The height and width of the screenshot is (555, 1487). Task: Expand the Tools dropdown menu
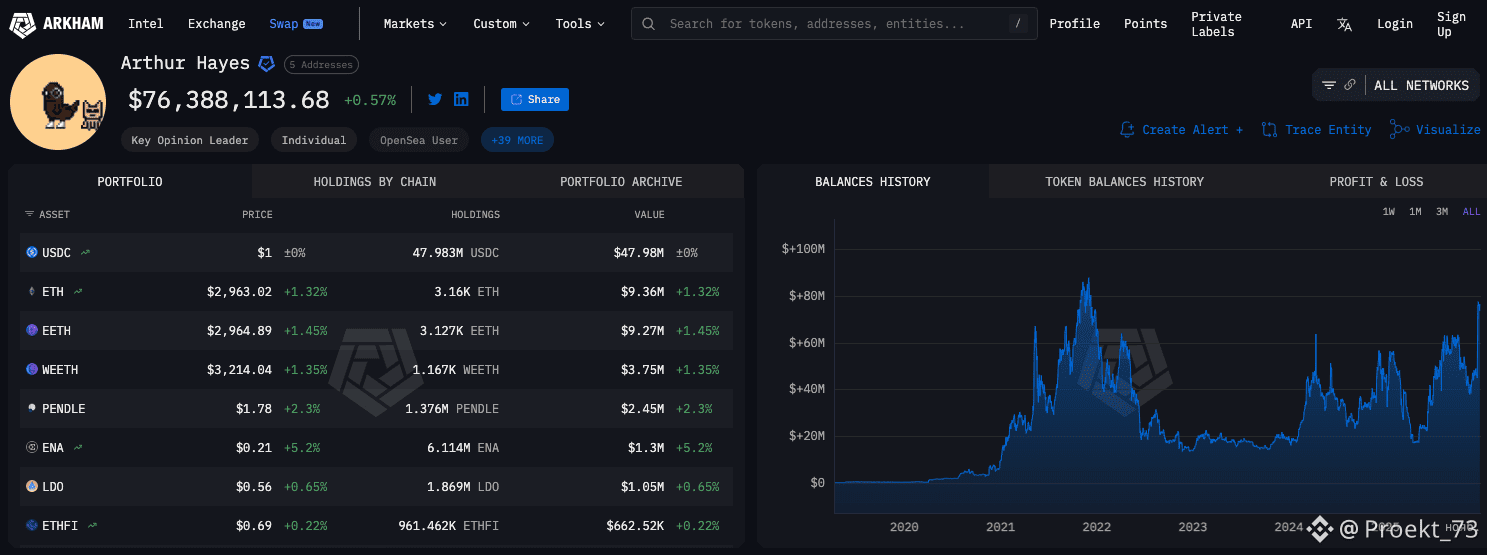click(x=580, y=24)
